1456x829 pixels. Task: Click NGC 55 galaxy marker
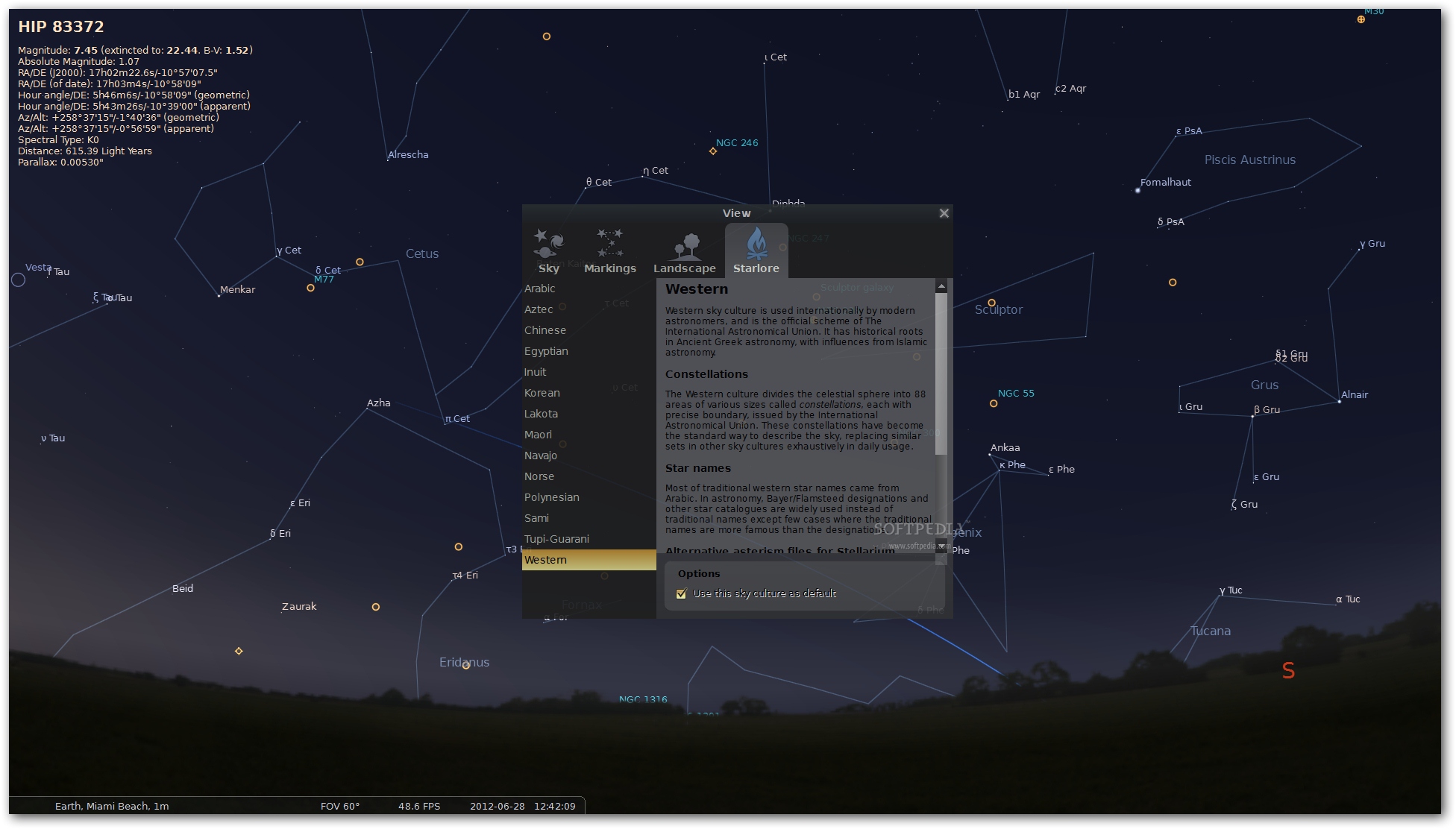click(994, 403)
